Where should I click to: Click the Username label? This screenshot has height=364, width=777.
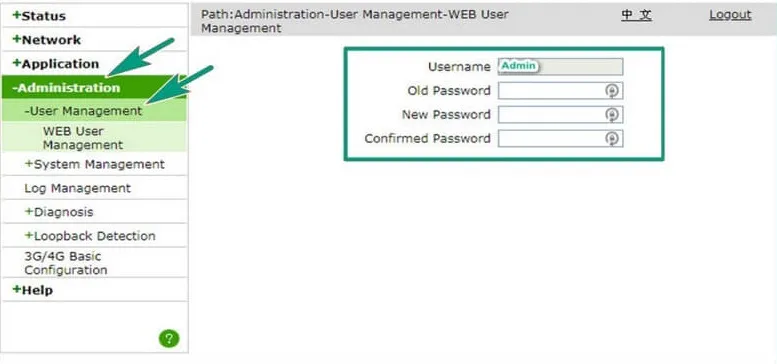coord(459,66)
